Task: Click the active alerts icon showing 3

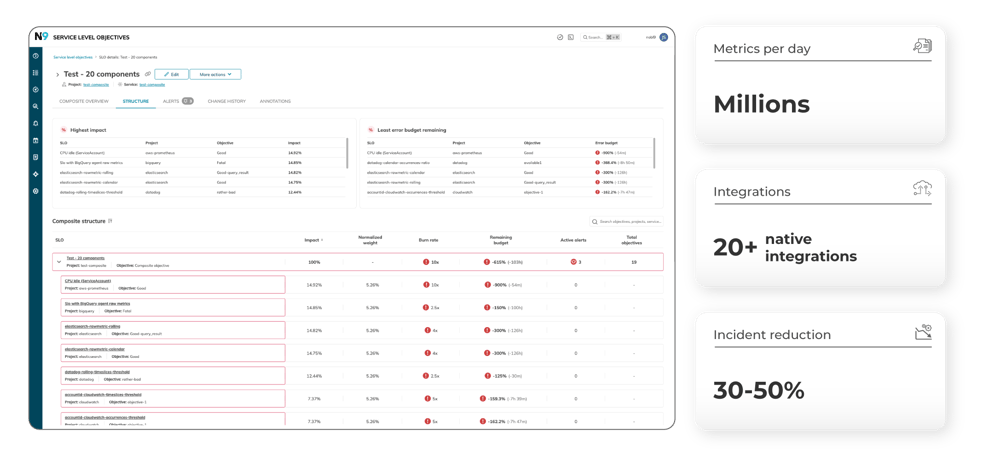Action: (573, 262)
